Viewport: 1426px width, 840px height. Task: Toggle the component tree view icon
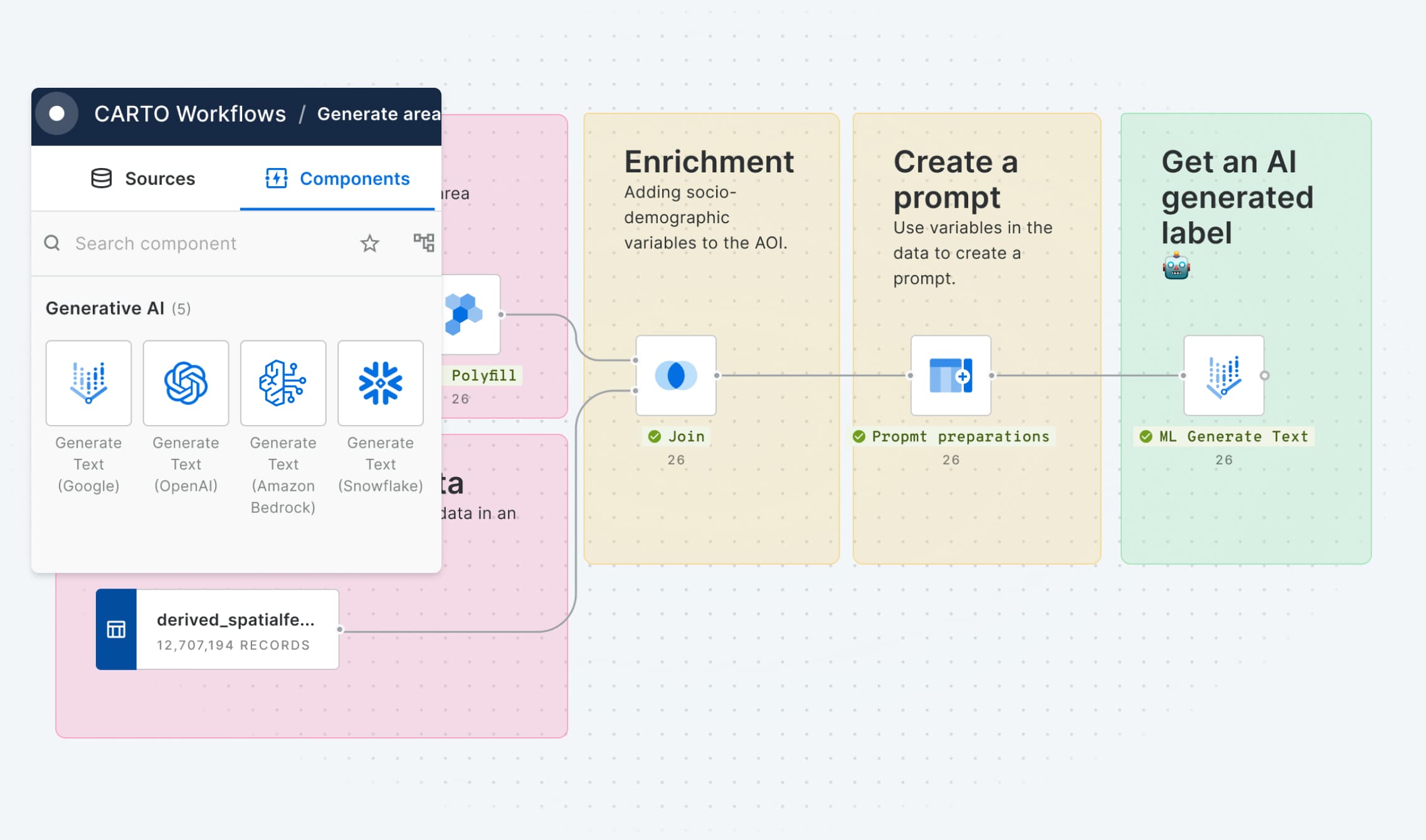(423, 243)
